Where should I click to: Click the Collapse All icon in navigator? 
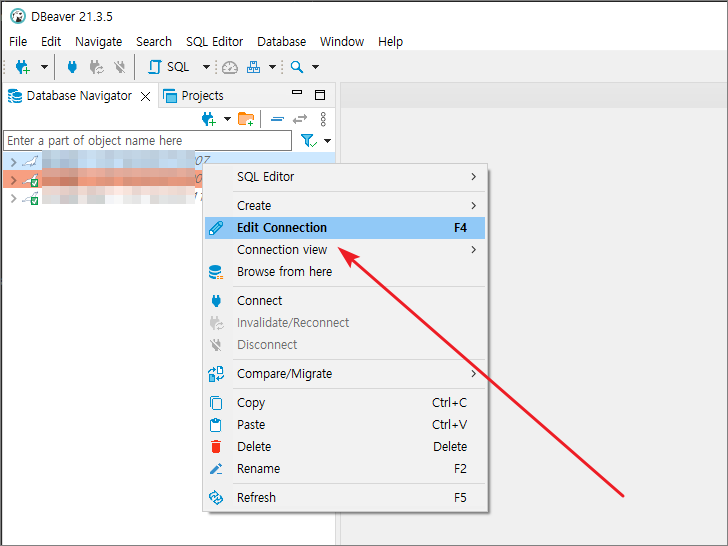pyautogui.click(x=277, y=119)
